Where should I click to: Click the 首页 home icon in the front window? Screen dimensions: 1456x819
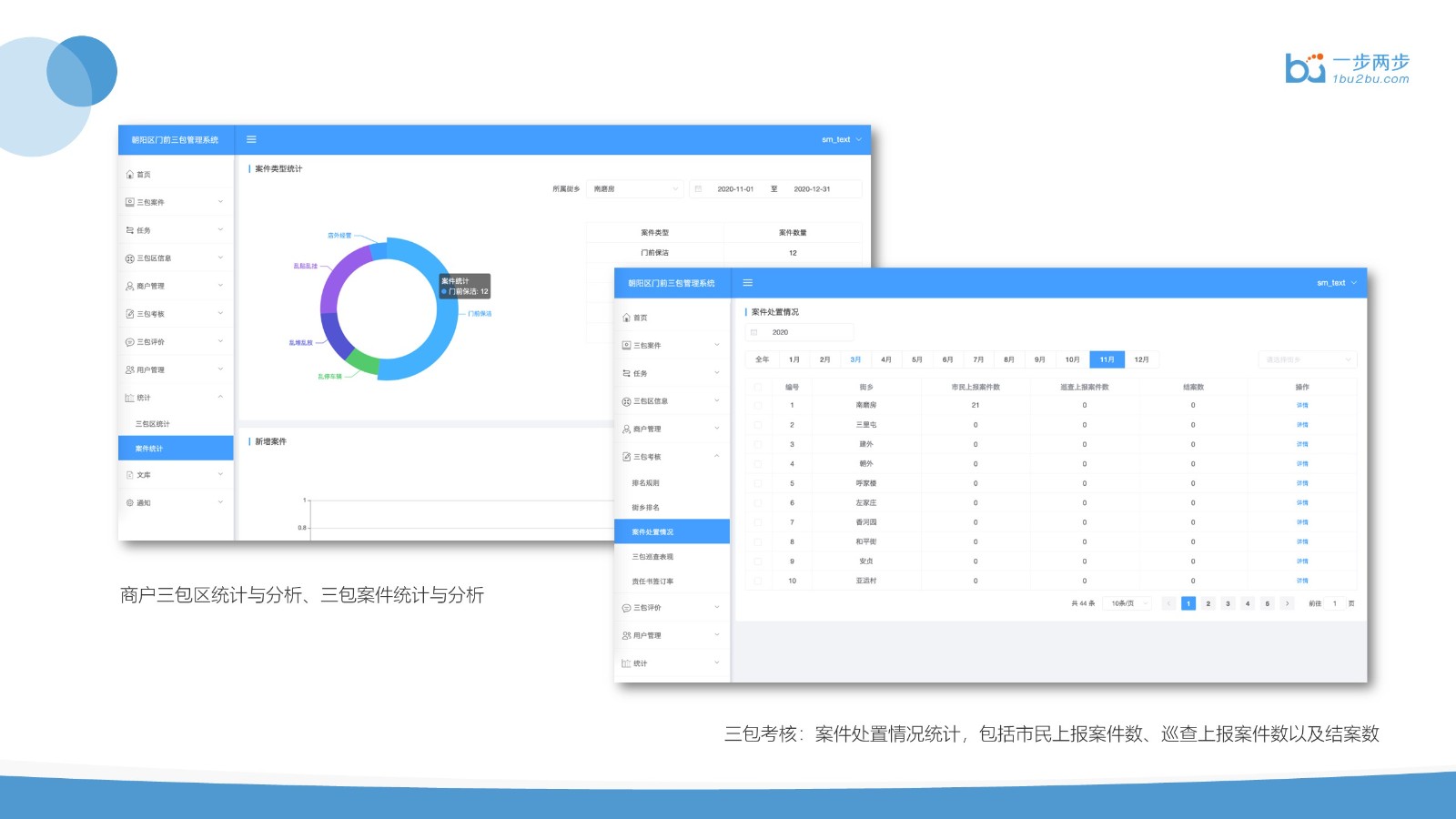626,318
